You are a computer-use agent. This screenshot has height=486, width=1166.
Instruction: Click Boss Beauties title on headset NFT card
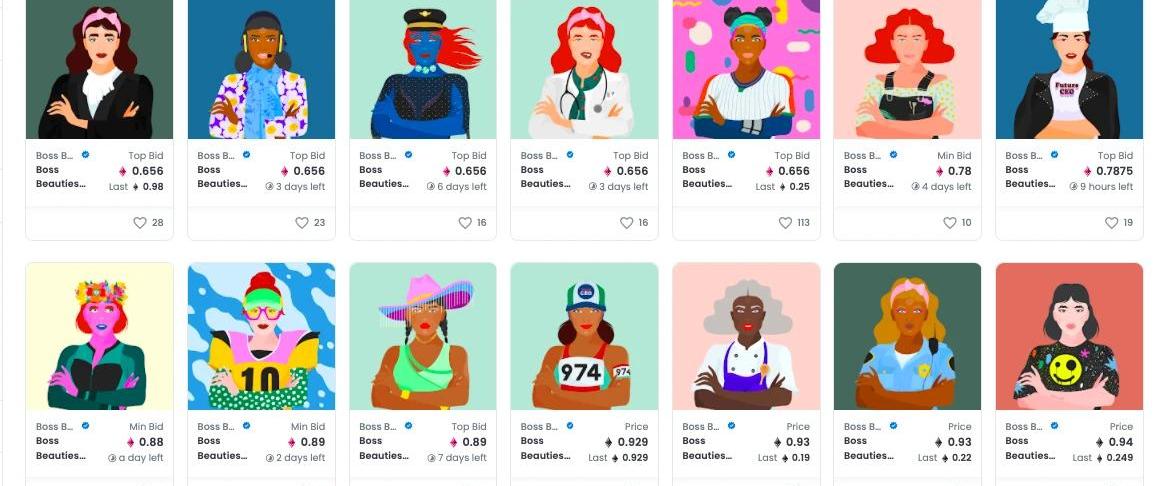[x=222, y=177]
